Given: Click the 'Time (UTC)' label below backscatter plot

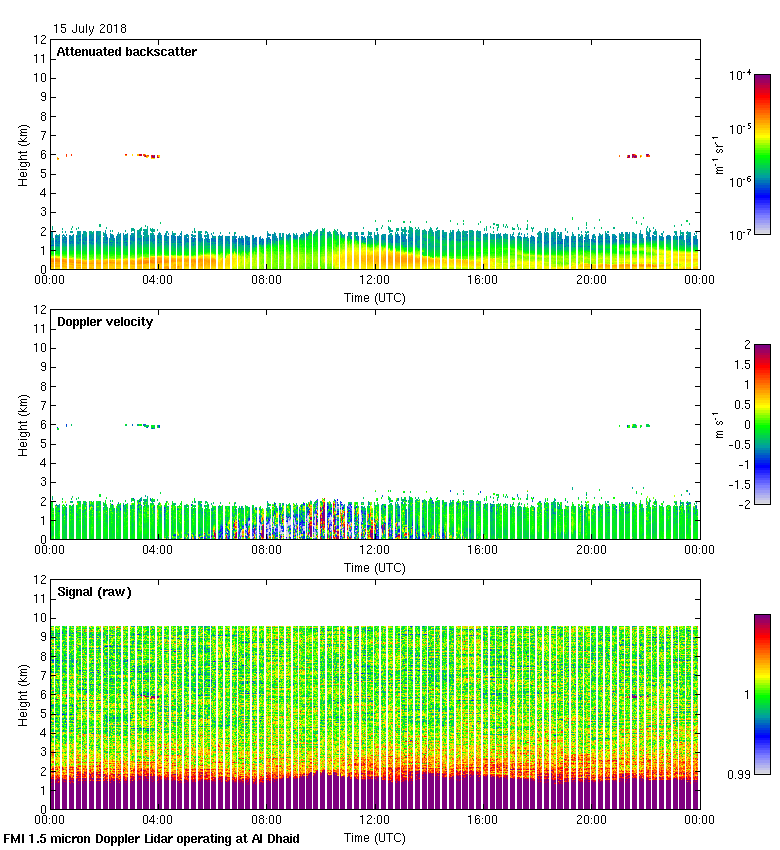Looking at the screenshot, I should (x=375, y=297).
